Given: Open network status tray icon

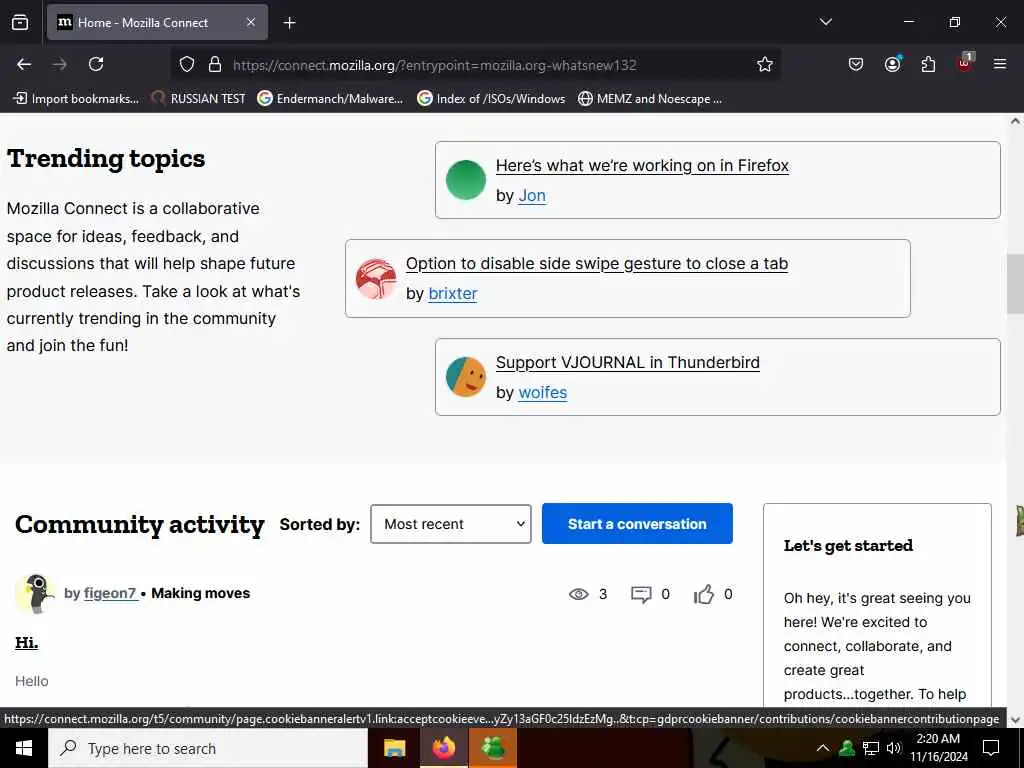Looking at the screenshot, I should [x=871, y=748].
